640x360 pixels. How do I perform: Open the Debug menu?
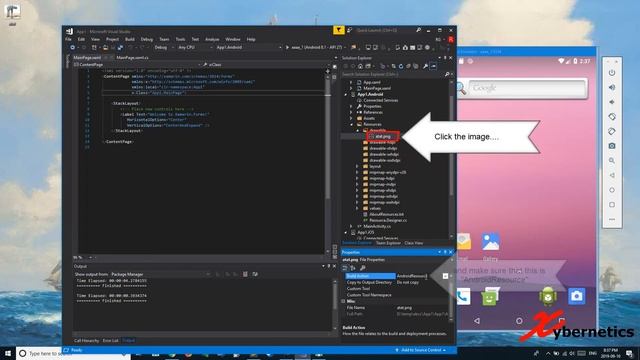click(147, 39)
